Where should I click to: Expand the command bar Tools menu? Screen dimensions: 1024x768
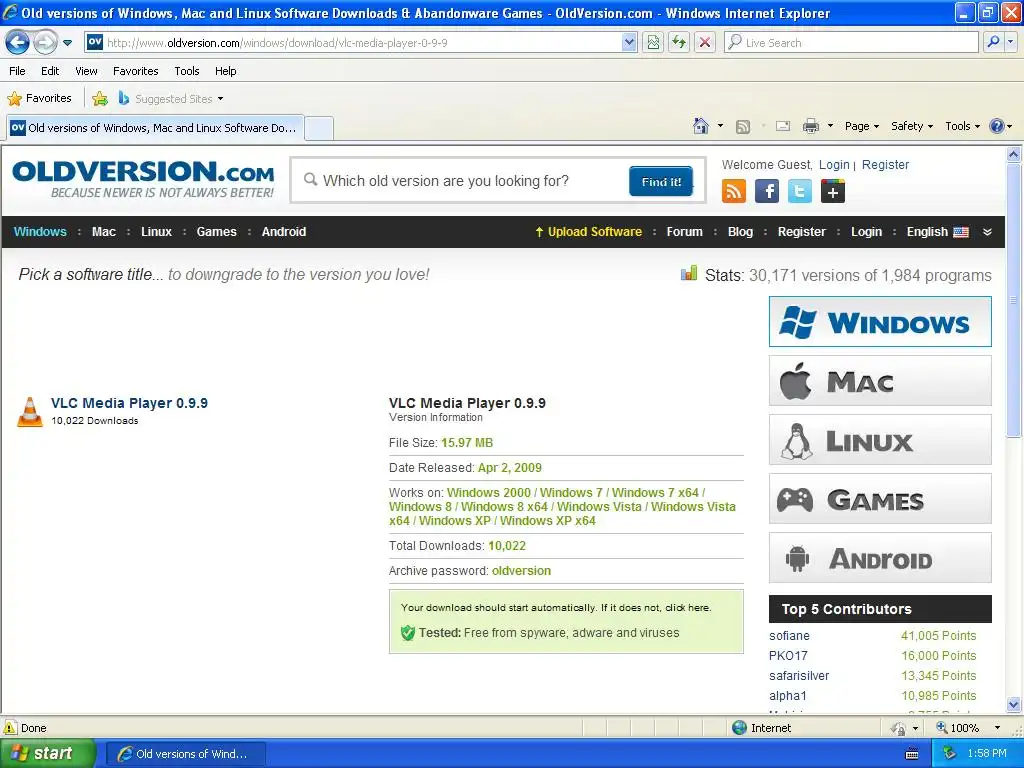963,126
